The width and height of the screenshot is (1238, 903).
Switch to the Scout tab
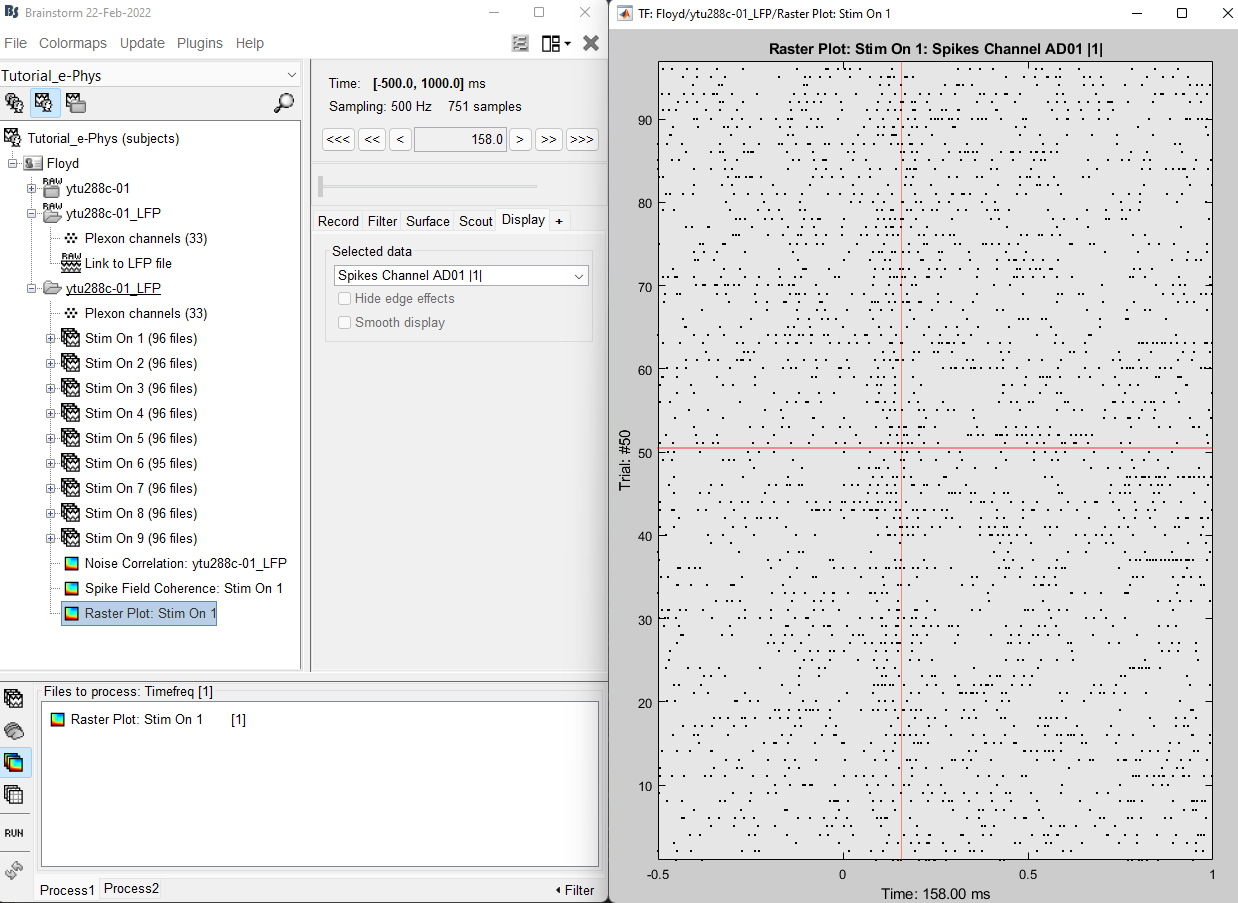point(475,221)
